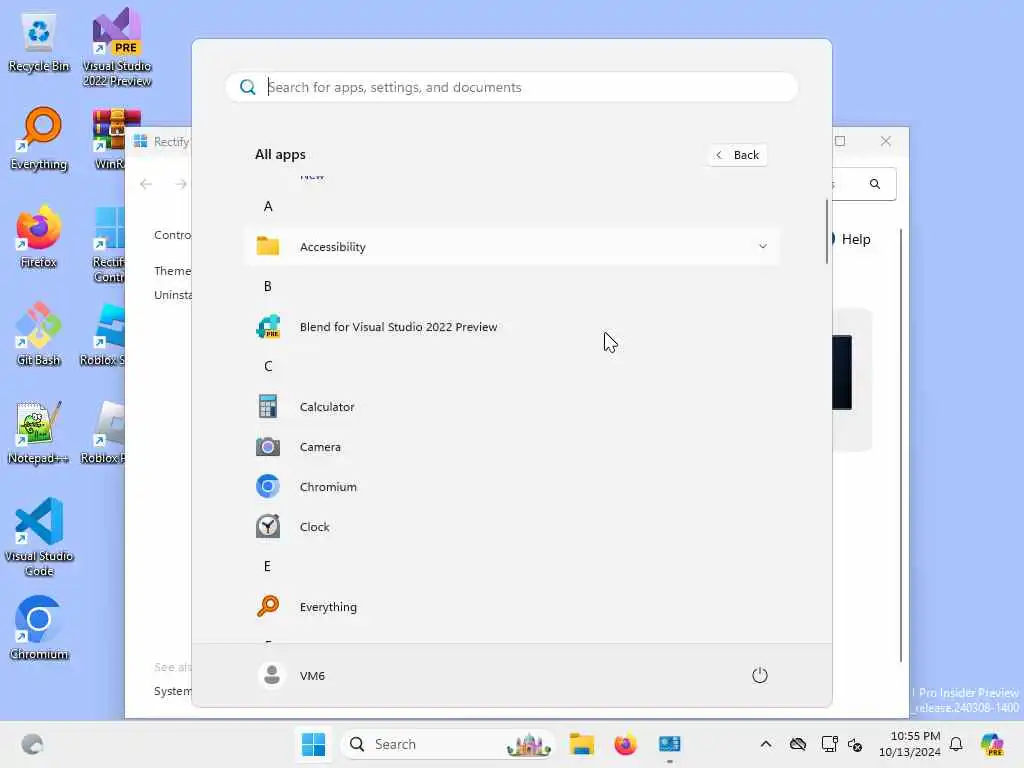Launch Blend for Visual Studio 2022 Preview

tap(511, 327)
